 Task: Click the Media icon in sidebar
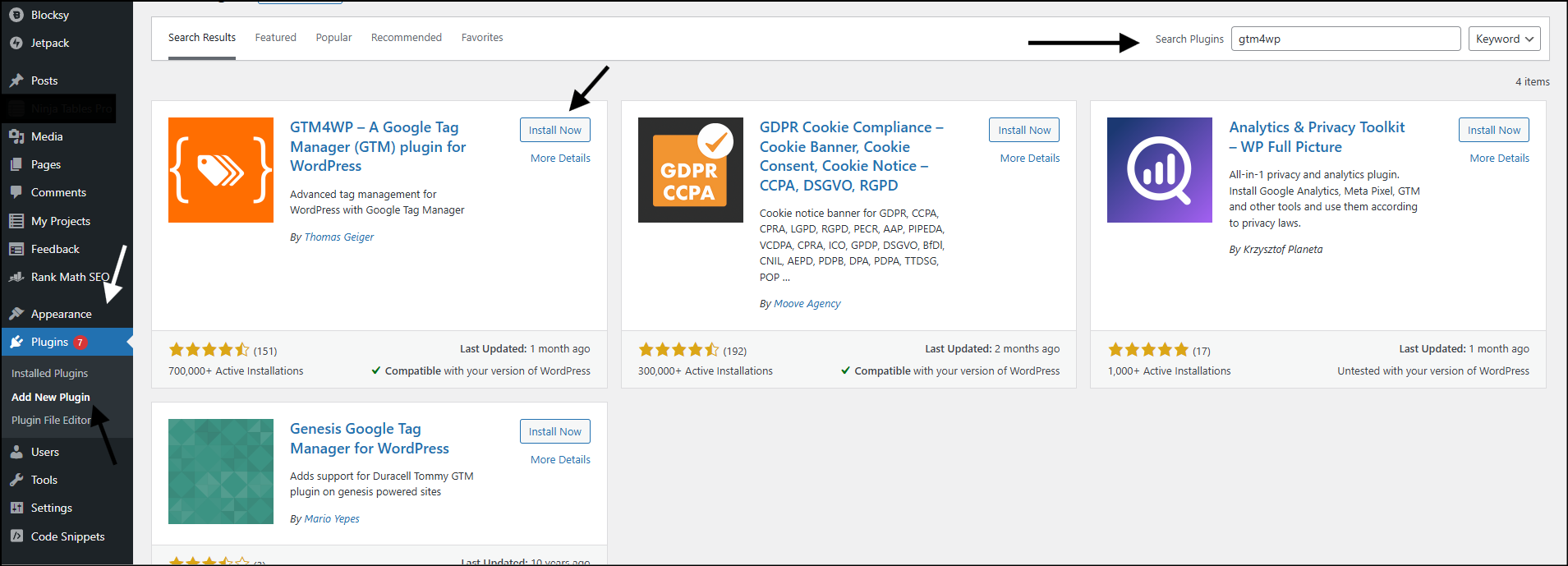tap(16, 136)
